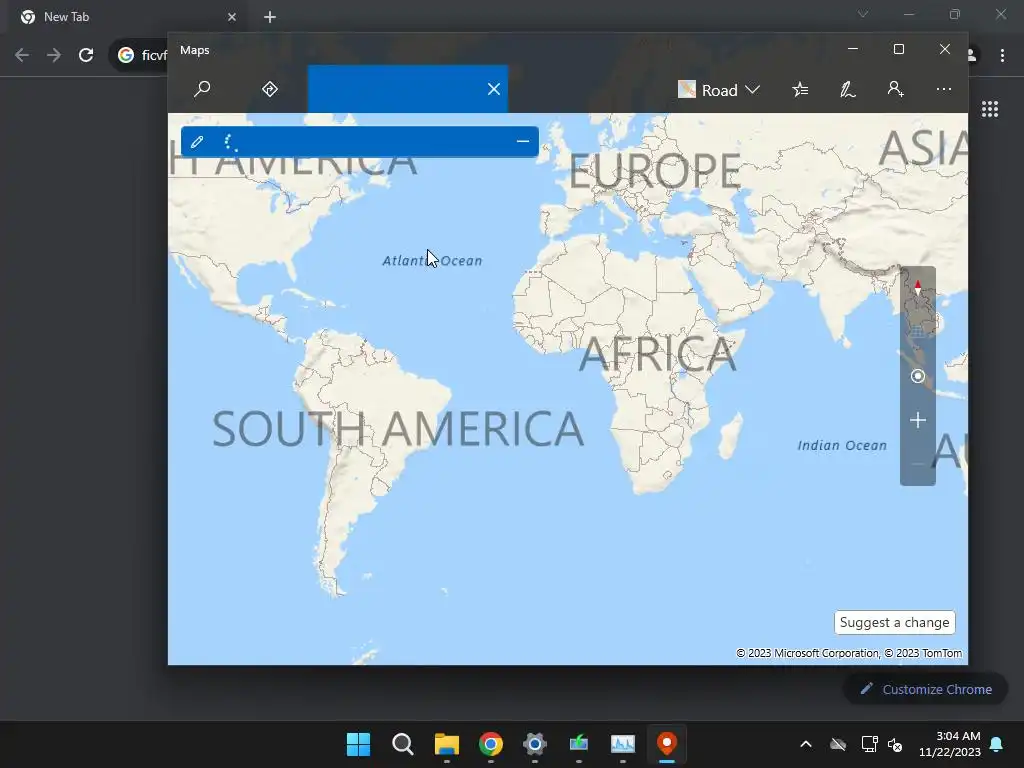This screenshot has height=768, width=1024.
Task: Click the Chrome address bar
Action: click(x=138, y=55)
